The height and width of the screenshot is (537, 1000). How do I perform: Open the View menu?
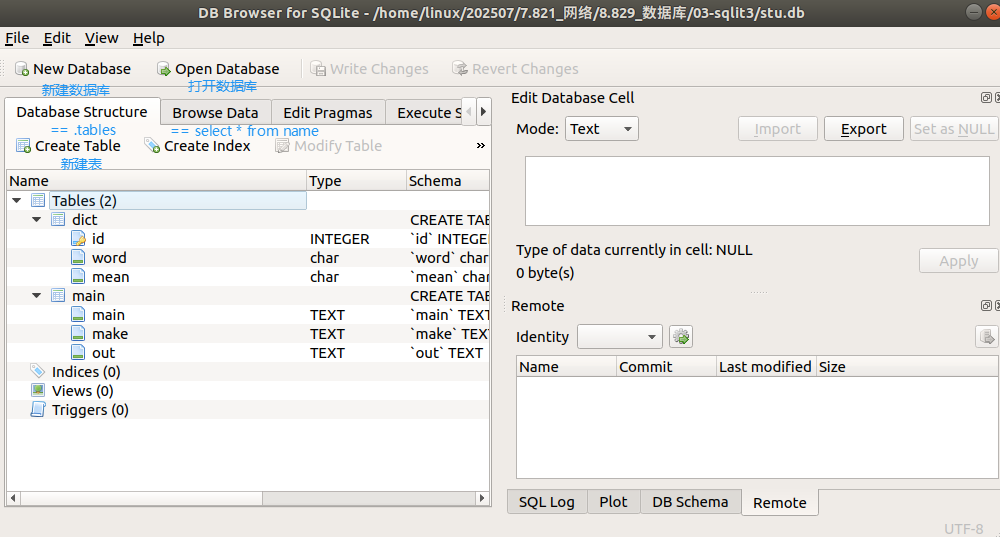(x=101, y=38)
